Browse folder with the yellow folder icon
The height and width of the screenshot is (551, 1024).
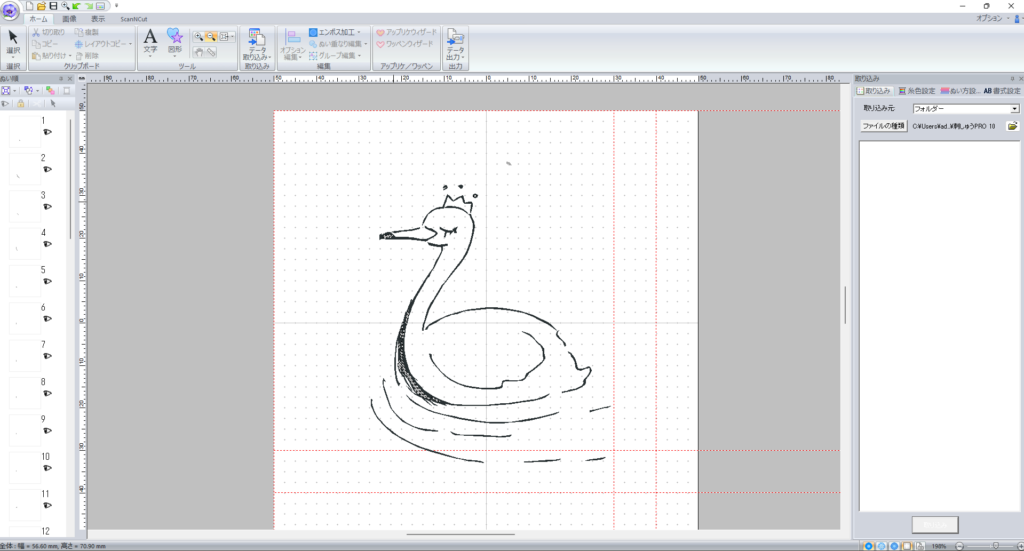point(1012,127)
